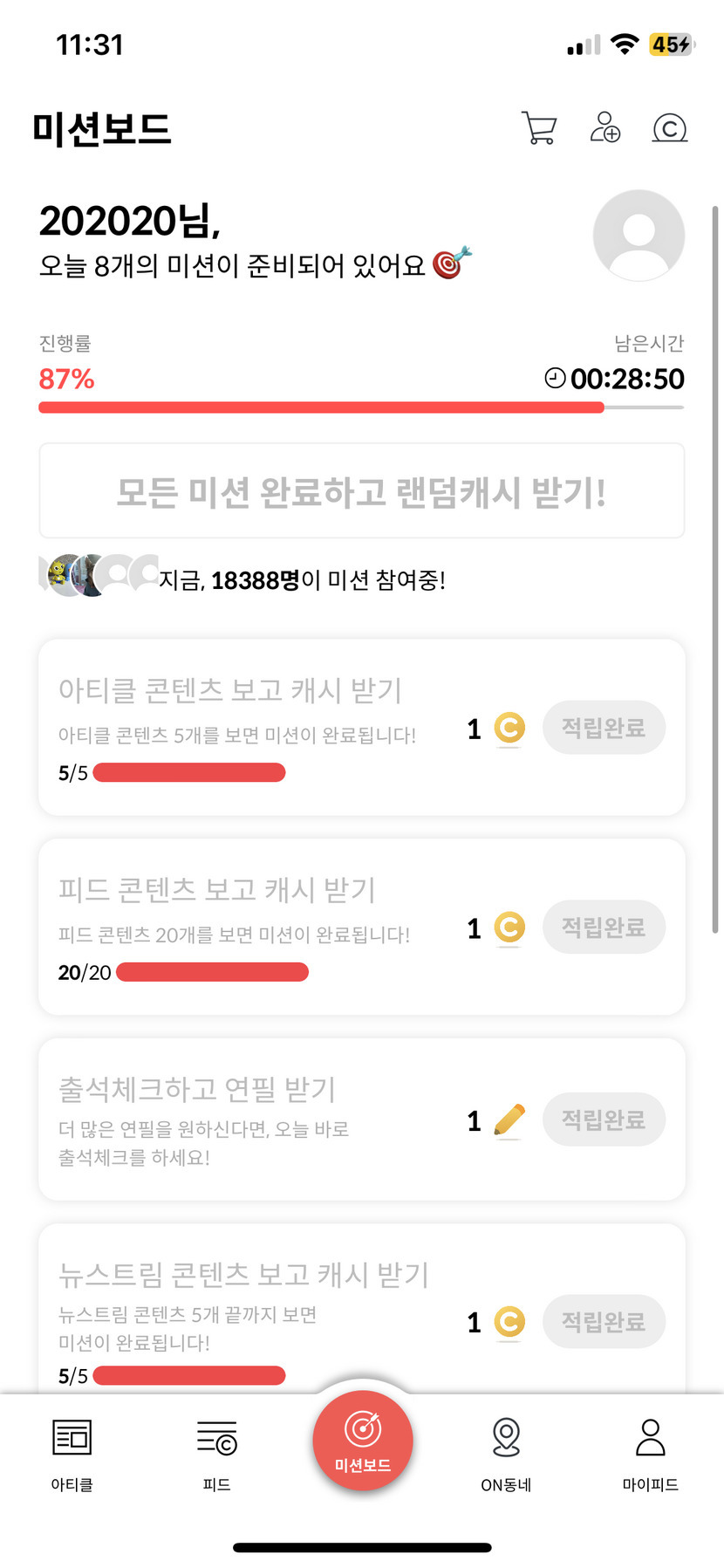
Task: Tap 적립완료 on the newstream mission
Action: (x=604, y=1322)
